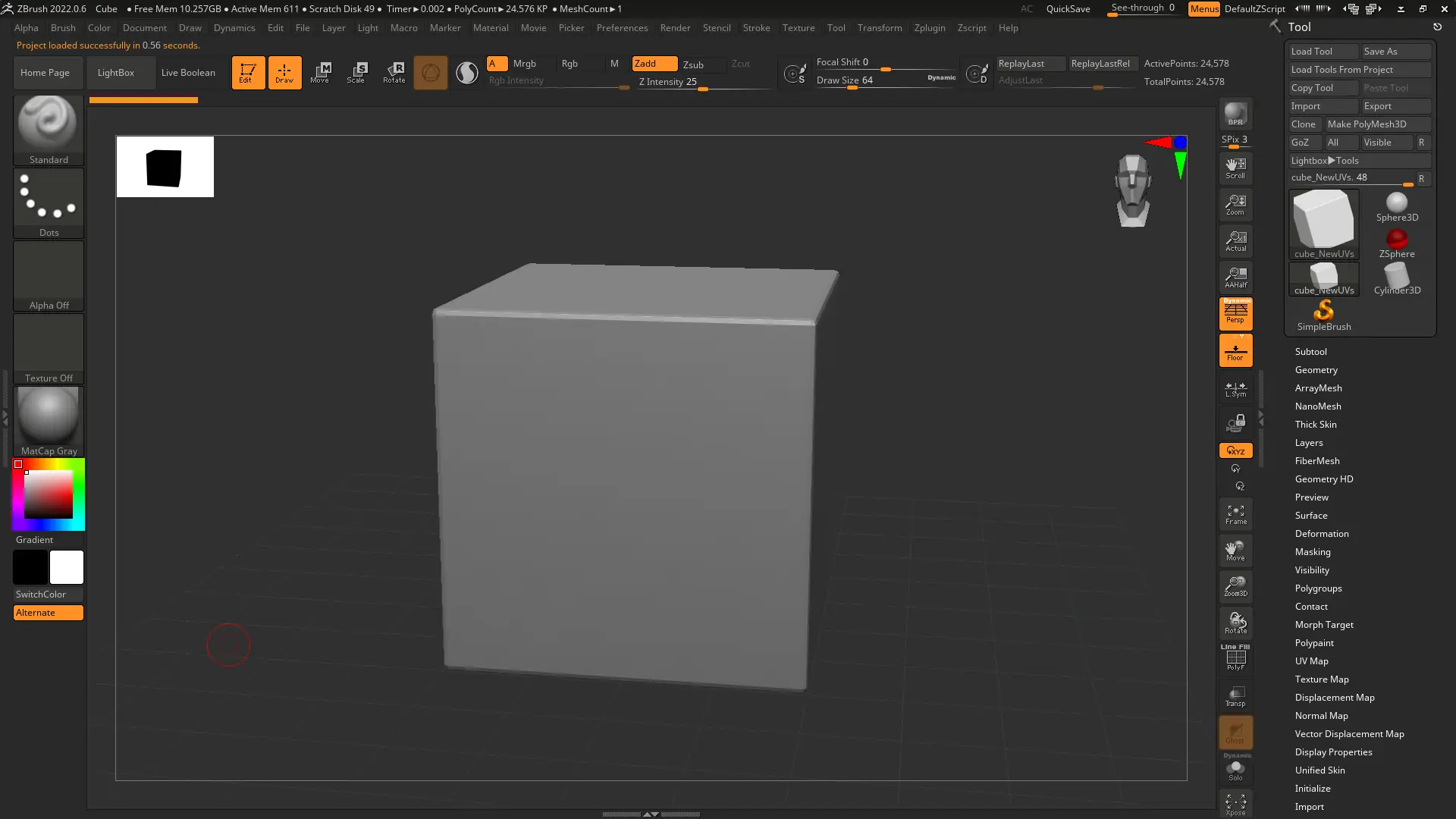
Task: Select the Scale transform tool
Action: (x=356, y=72)
